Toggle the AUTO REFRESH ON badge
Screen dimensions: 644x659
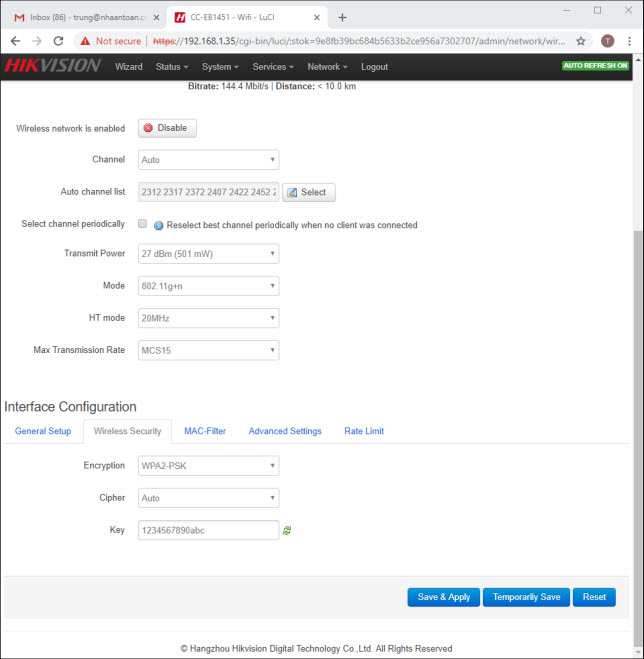click(x=595, y=66)
